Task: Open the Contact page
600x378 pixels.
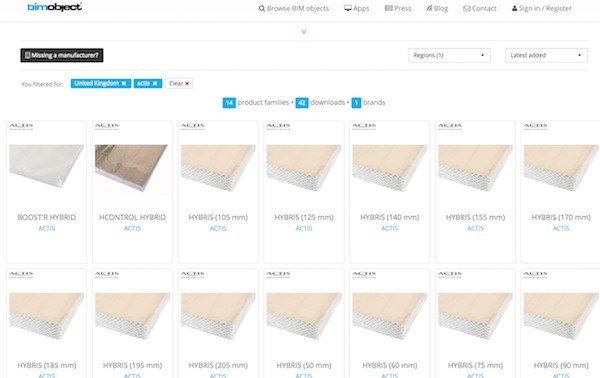Action: (x=479, y=8)
